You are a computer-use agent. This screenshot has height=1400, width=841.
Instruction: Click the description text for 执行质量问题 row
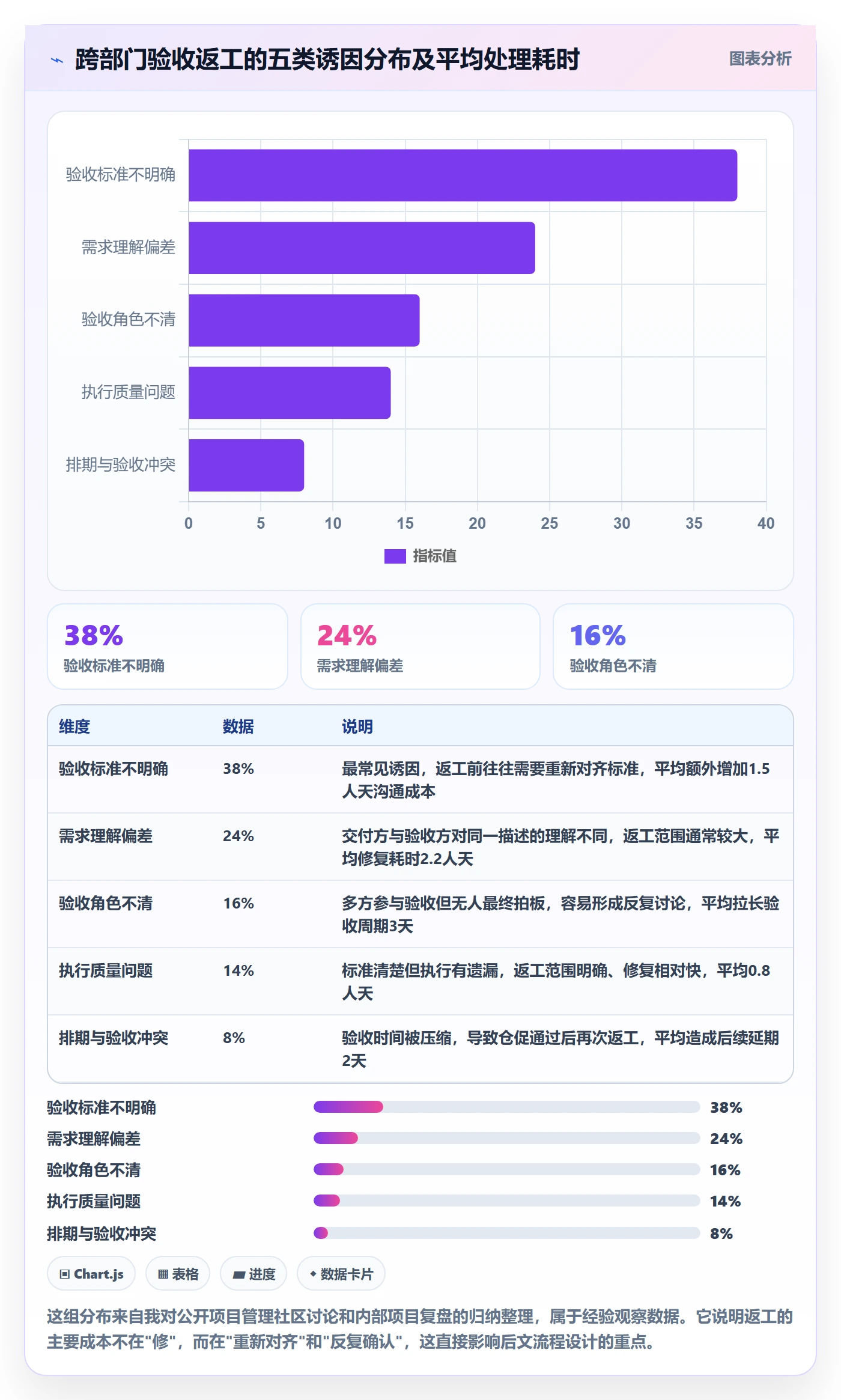click(556, 982)
